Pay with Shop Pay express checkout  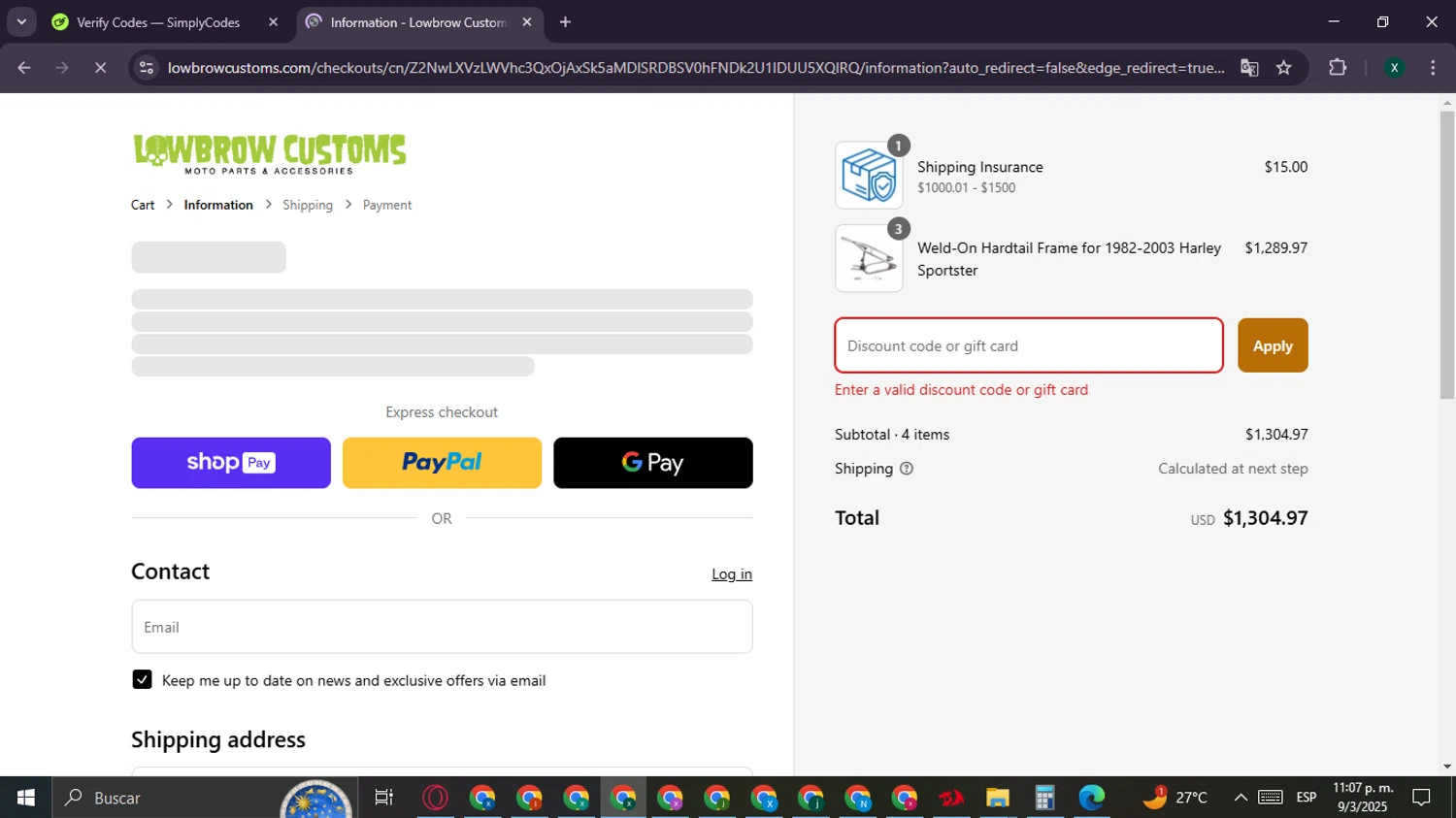pyautogui.click(x=231, y=463)
